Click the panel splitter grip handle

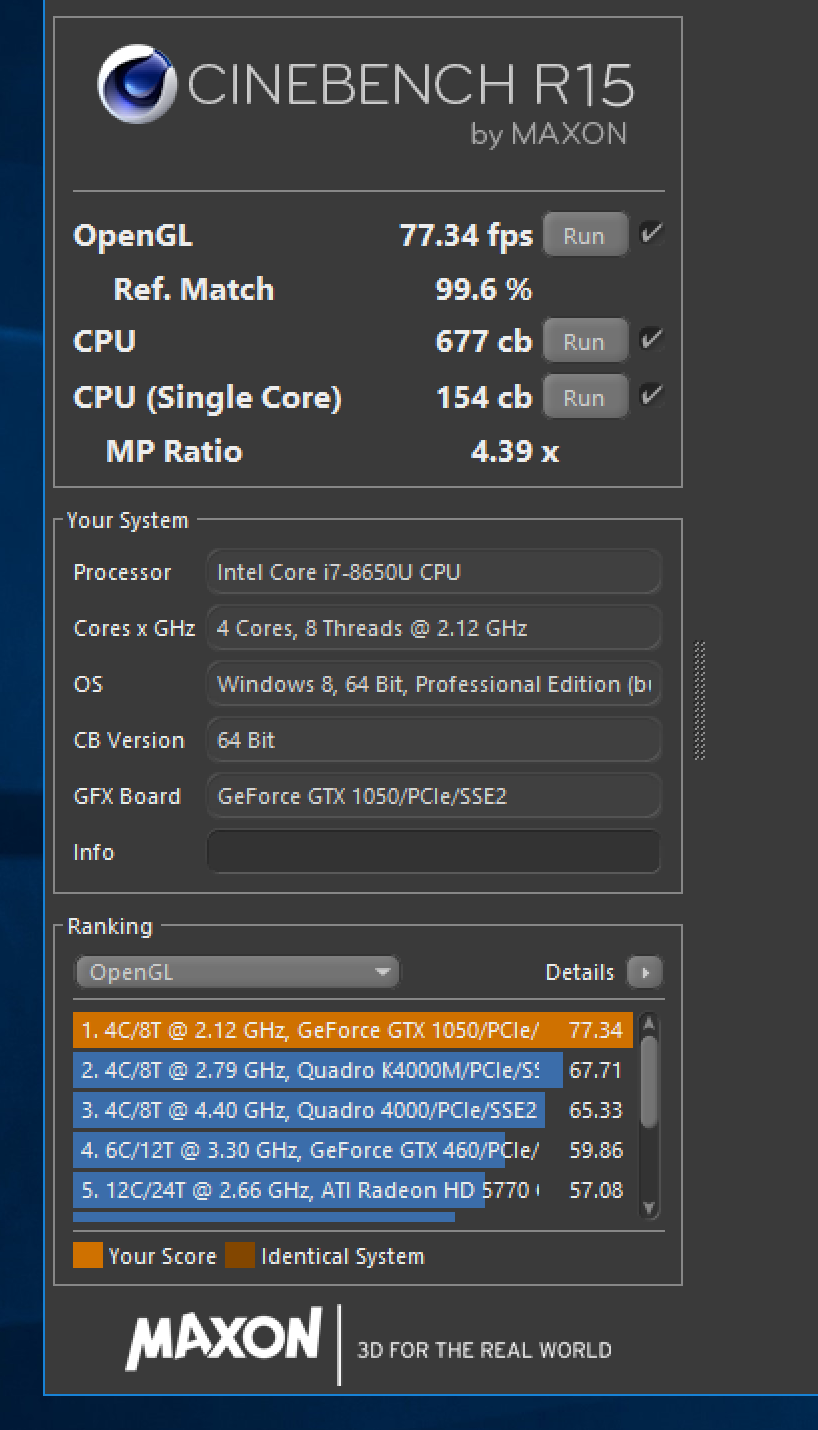700,700
